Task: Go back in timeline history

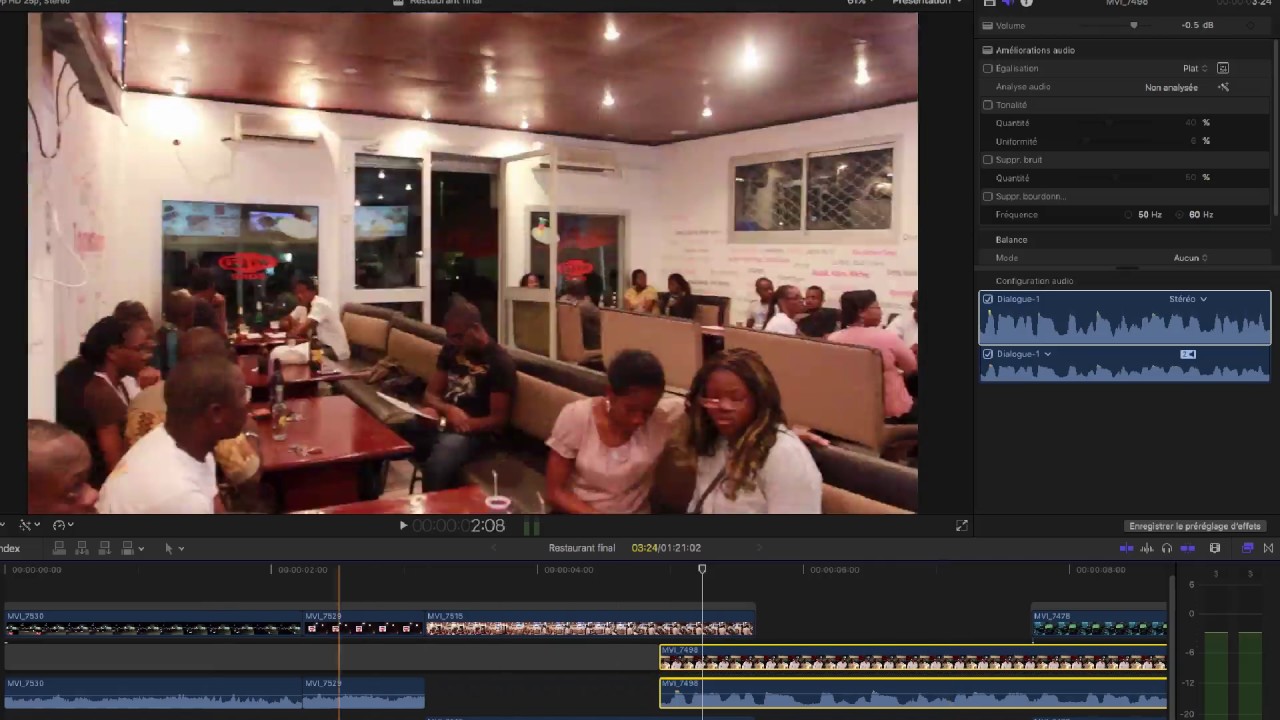Action: tap(493, 548)
